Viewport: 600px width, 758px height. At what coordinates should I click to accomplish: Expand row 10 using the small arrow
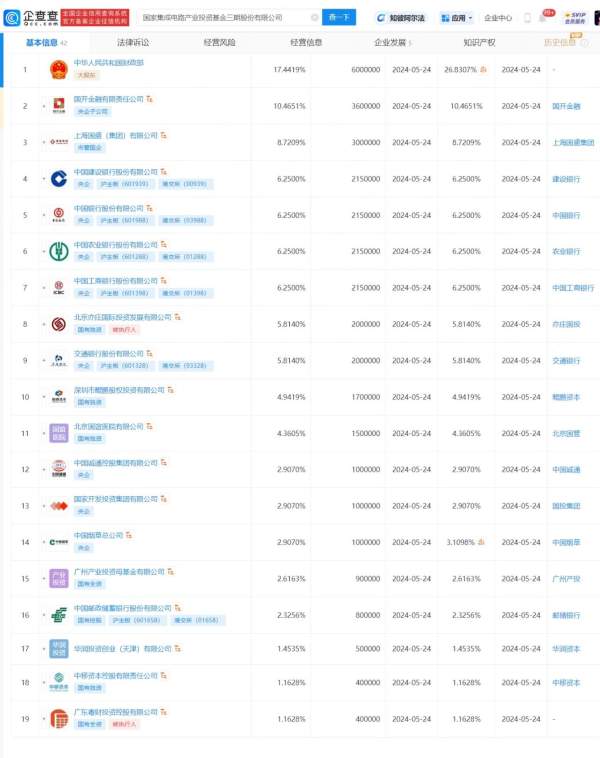point(44,397)
